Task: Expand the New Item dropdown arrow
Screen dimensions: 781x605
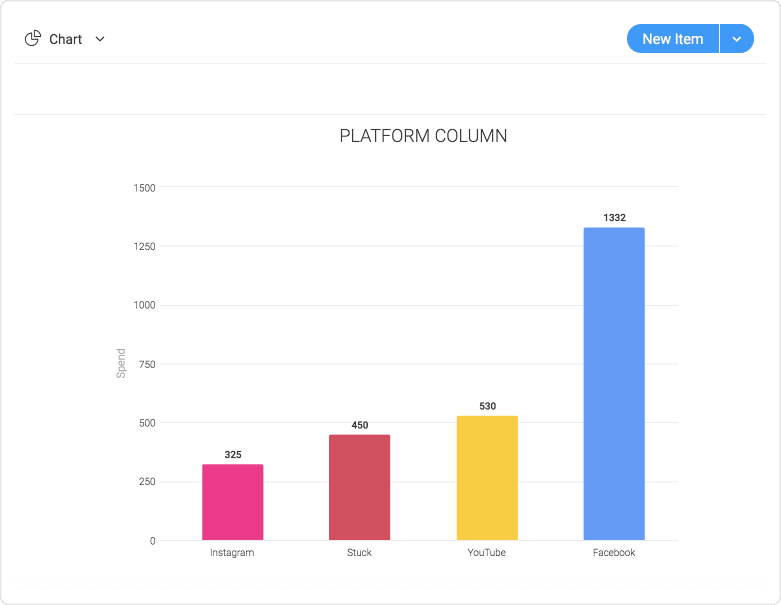Action: click(737, 38)
